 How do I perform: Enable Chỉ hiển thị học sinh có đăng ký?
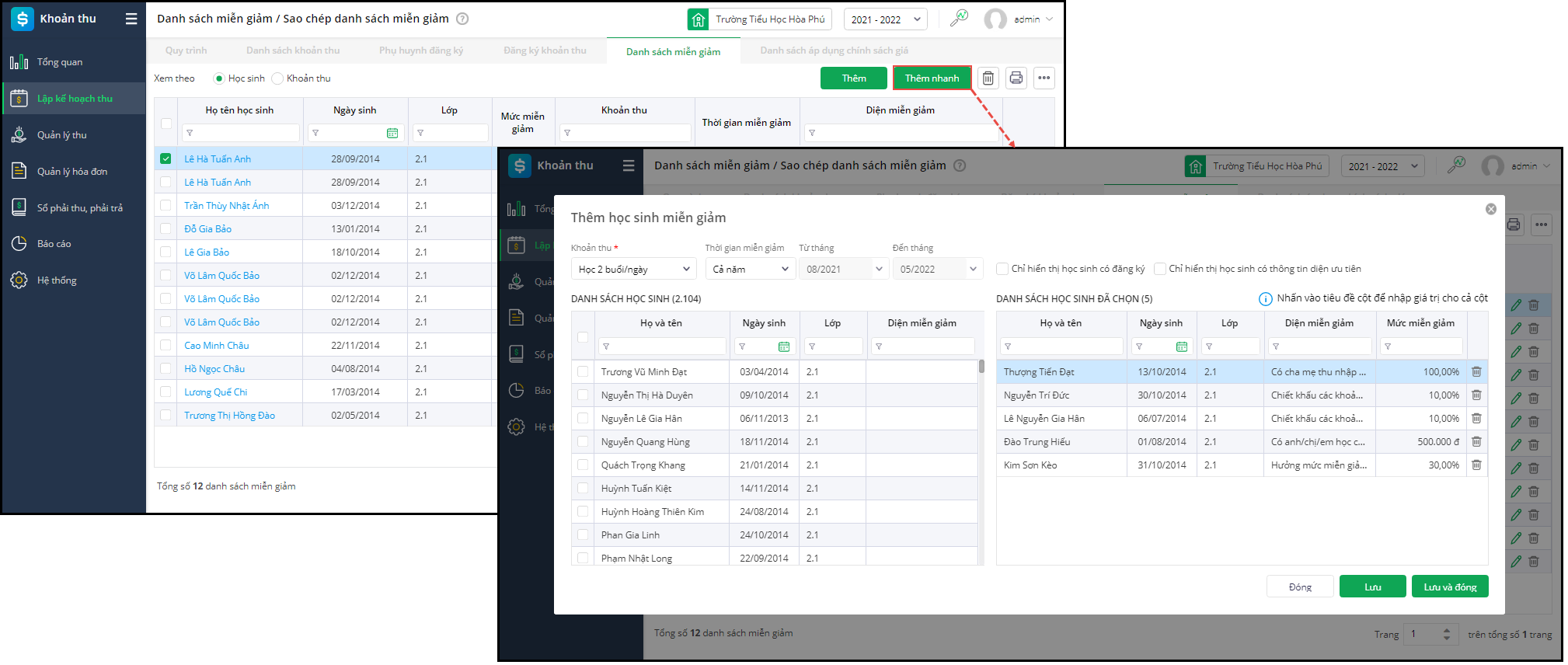(1002, 269)
